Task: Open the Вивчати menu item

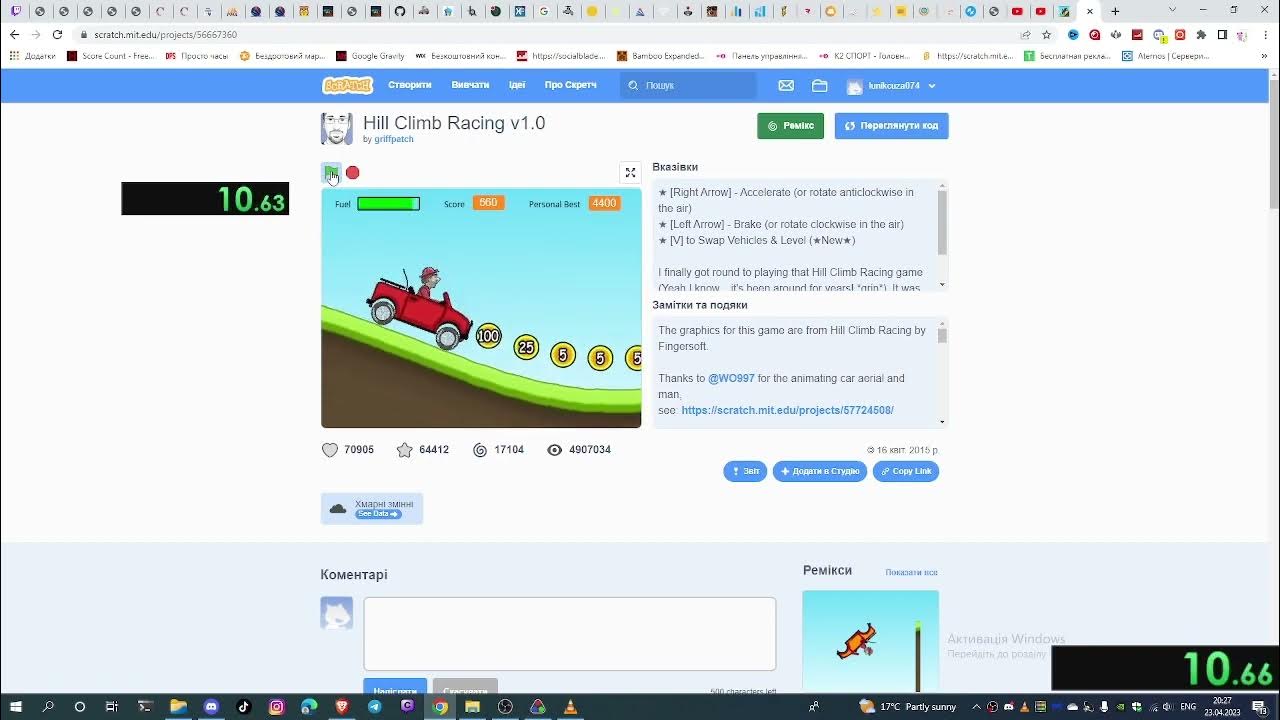Action: pyautogui.click(x=470, y=85)
